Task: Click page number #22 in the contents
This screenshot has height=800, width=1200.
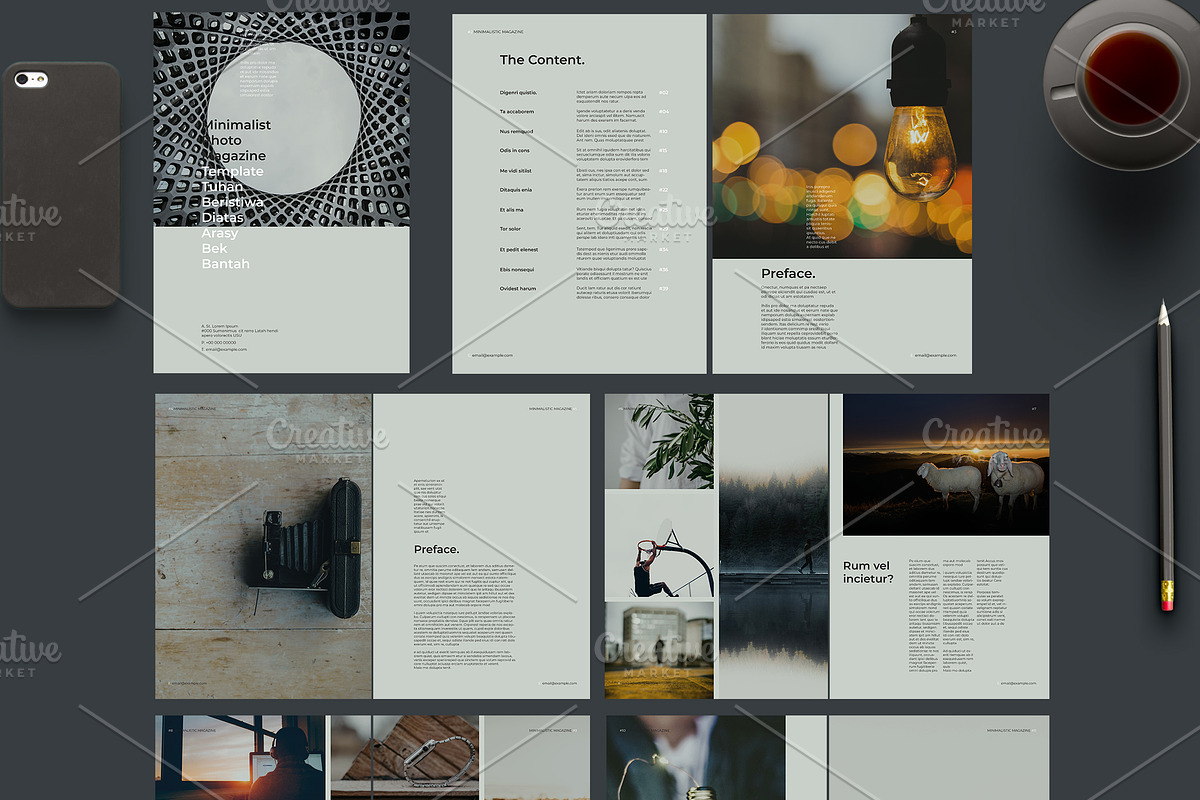Action: coord(663,190)
